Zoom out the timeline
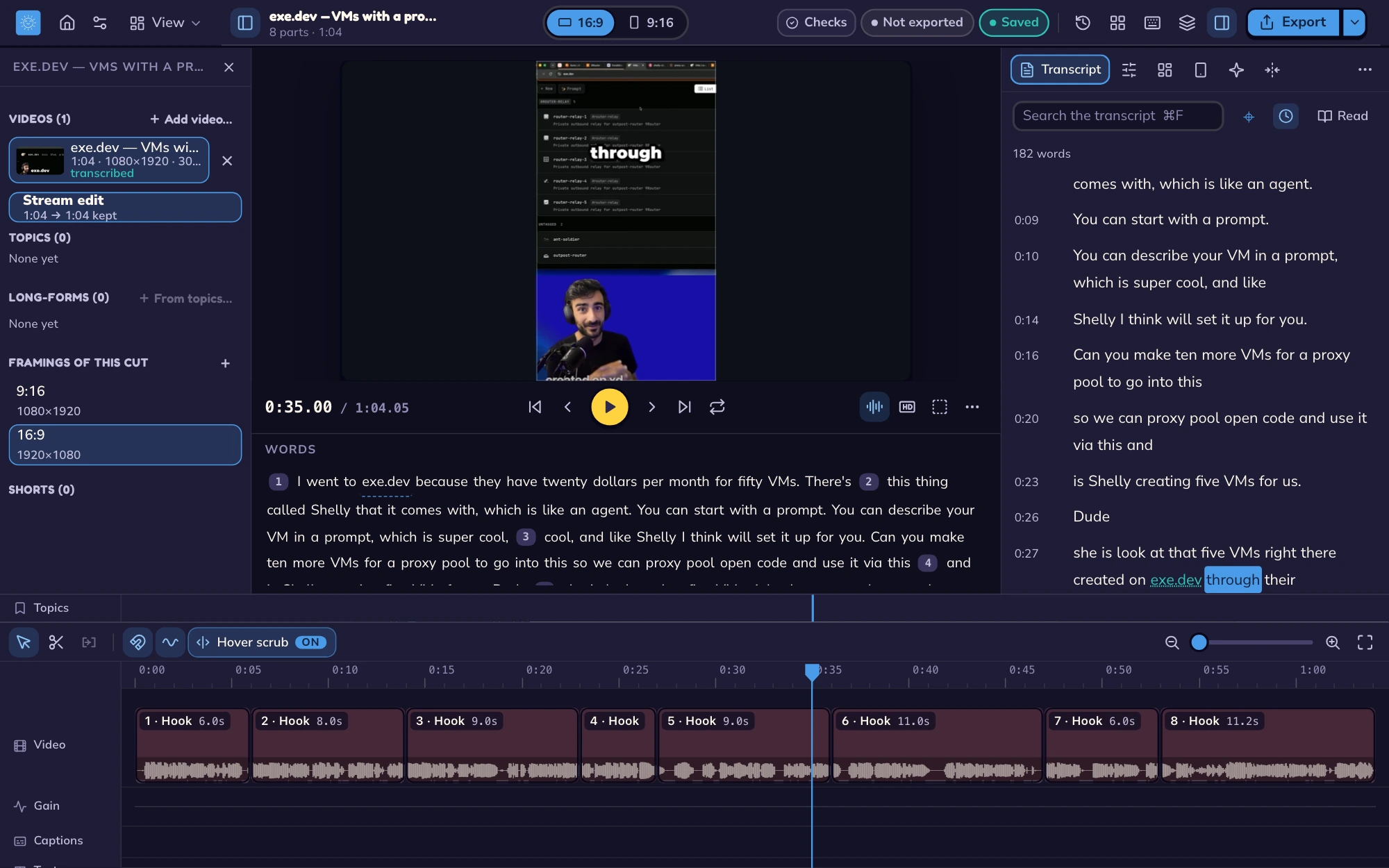The width and height of the screenshot is (1389, 868). [x=1172, y=643]
